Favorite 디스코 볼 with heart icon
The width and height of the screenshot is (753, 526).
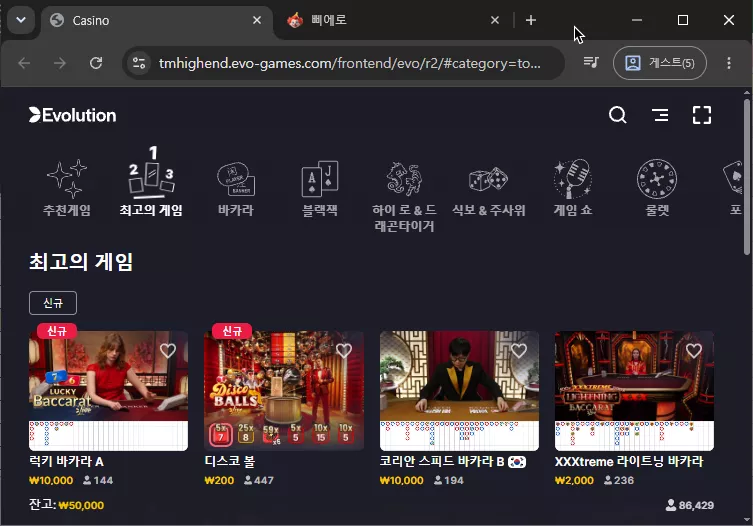coord(343,351)
